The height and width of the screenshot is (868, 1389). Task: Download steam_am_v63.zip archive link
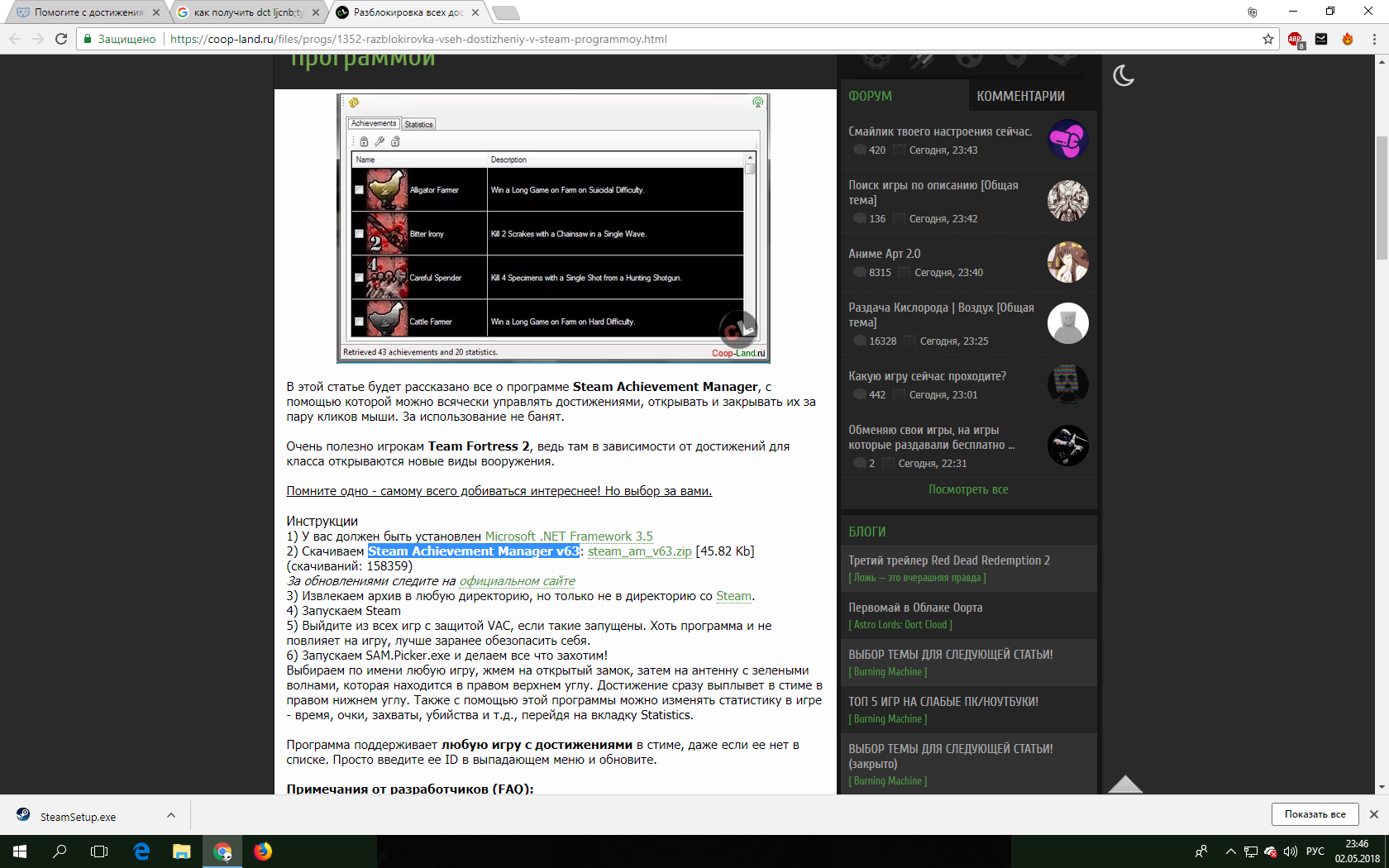(640, 551)
